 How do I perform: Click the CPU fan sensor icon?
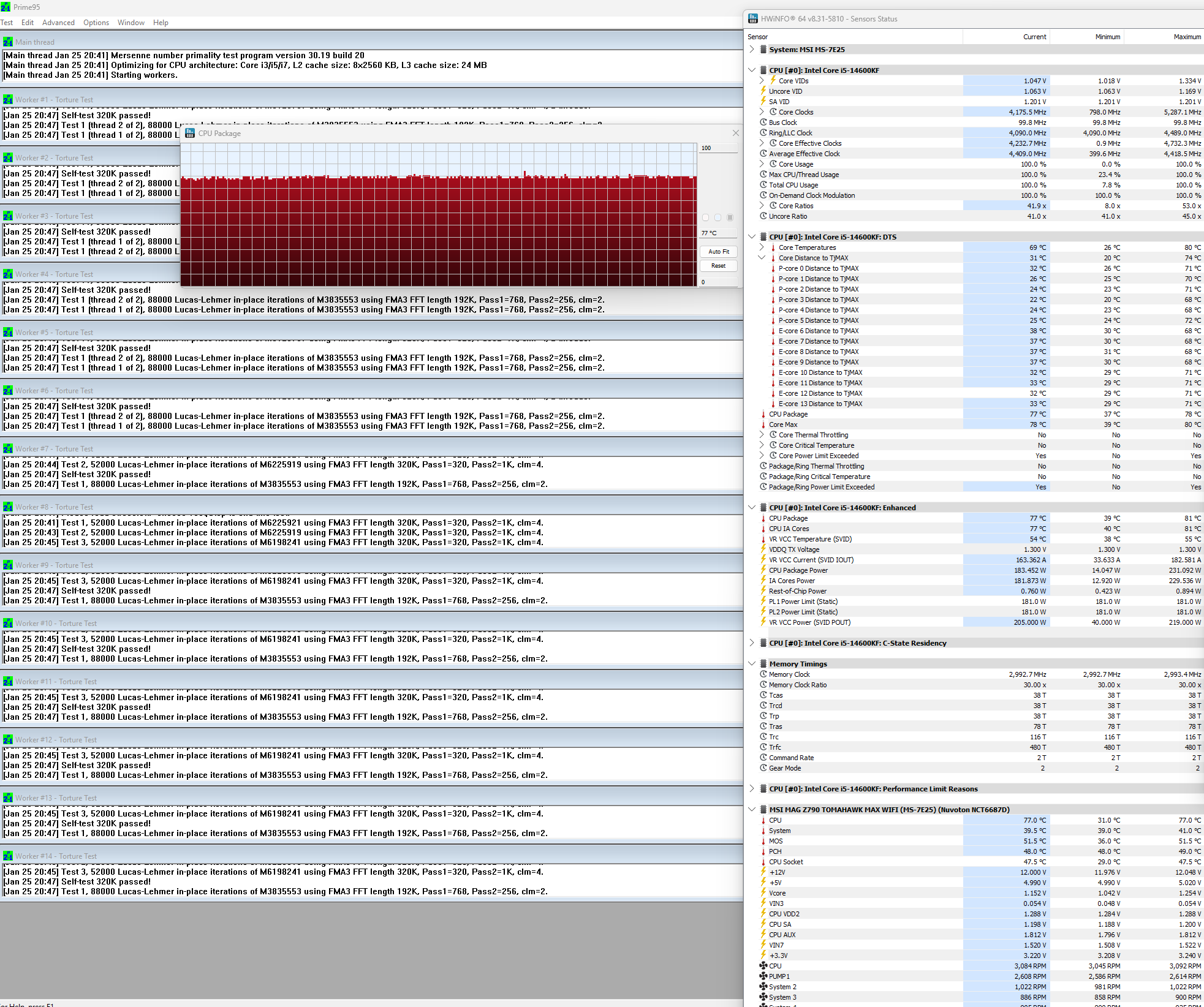(x=763, y=966)
